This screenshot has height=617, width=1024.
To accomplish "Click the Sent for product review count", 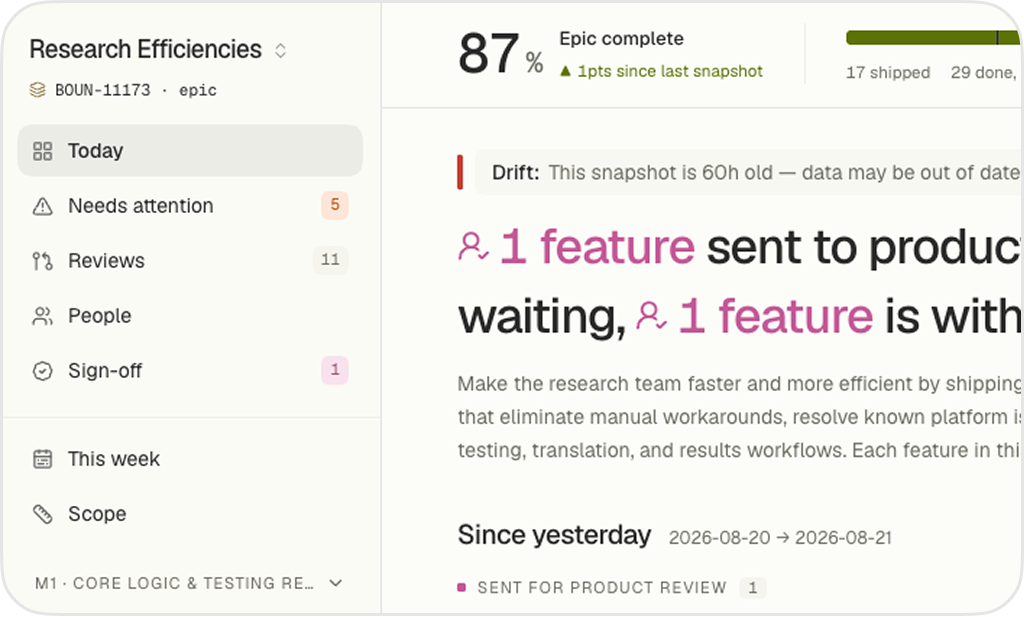I will (x=752, y=588).
